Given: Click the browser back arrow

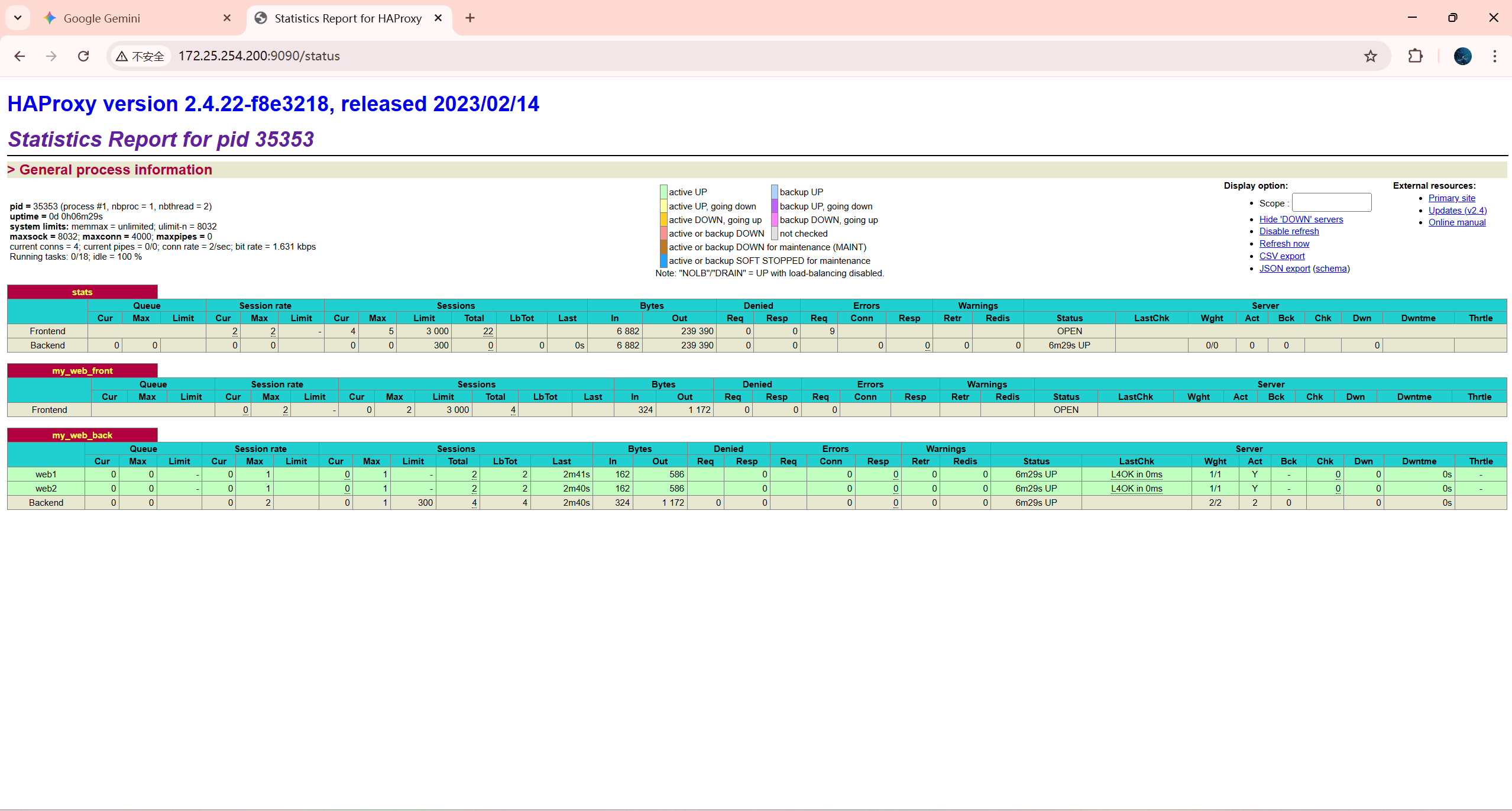Looking at the screenshot, I should tap(20, 56).
